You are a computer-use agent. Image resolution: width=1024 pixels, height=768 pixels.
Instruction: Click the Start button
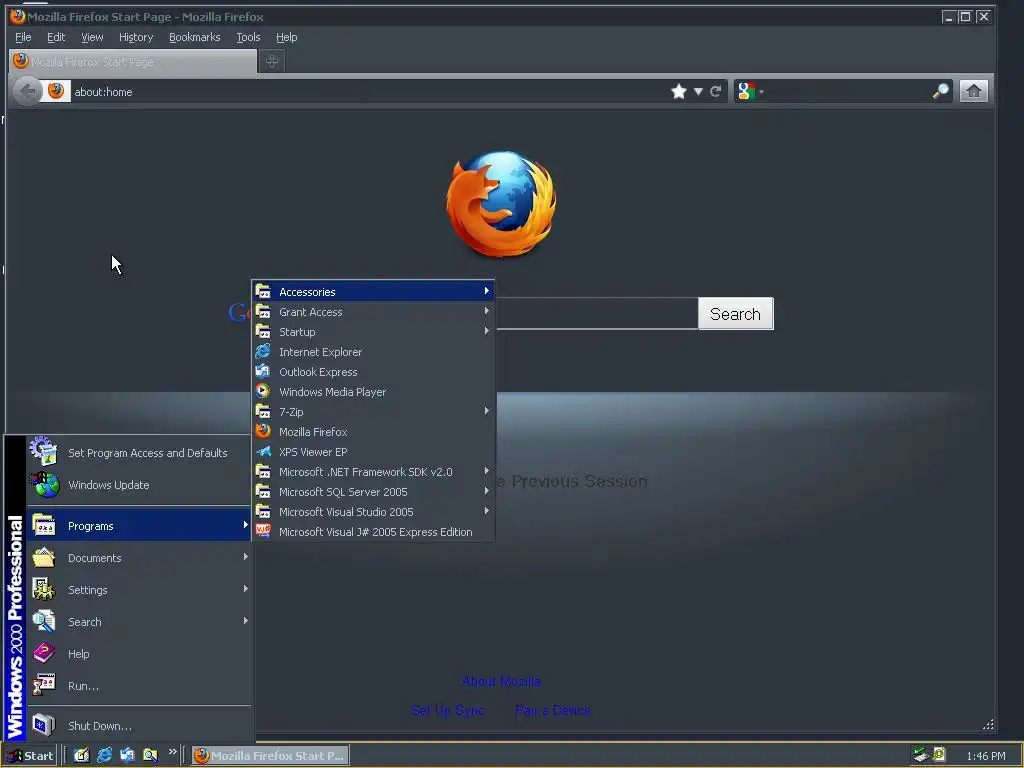30,756
